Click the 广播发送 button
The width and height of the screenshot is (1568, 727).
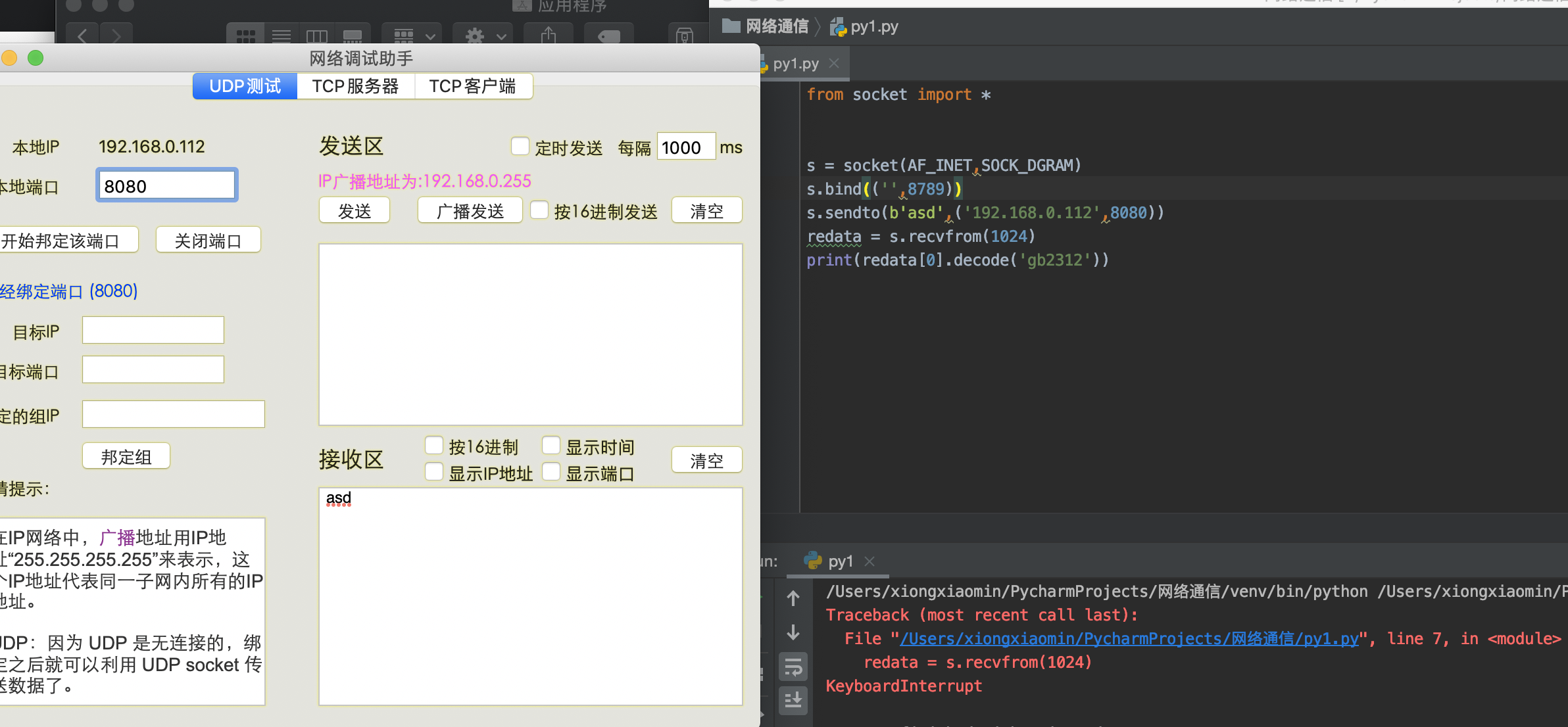pyautogui.click(x=470, y=211)
